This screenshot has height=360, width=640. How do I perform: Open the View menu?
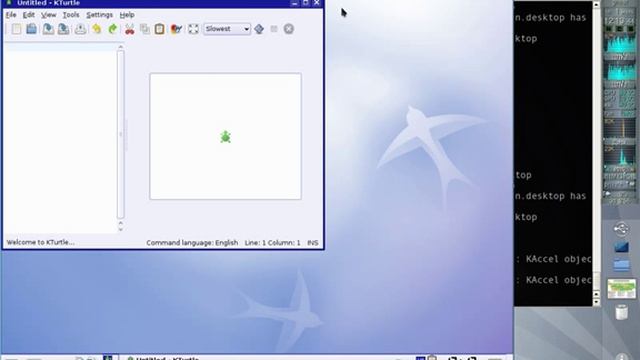(49, 15)
